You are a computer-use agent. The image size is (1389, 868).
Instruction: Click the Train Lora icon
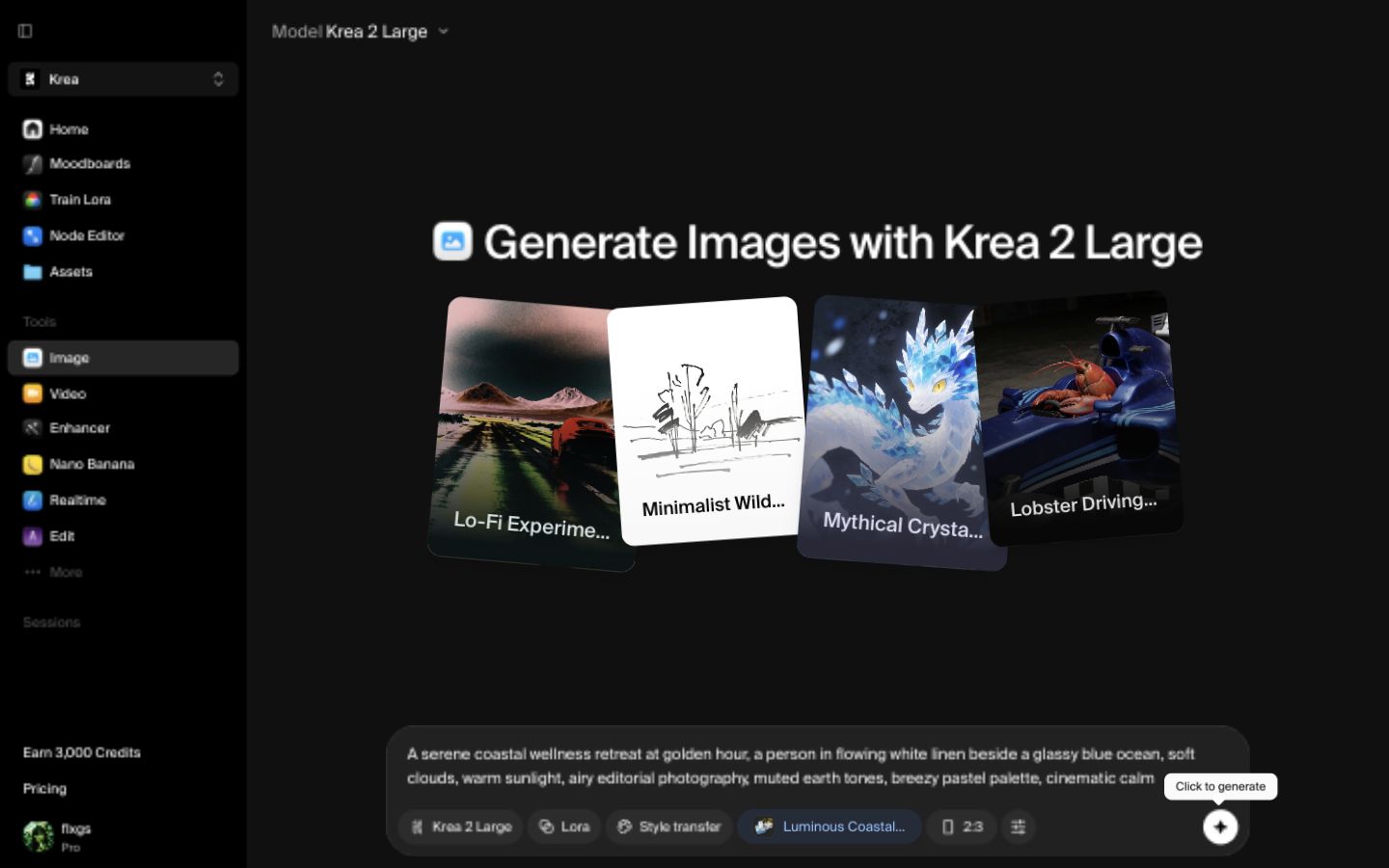[33, 200]
